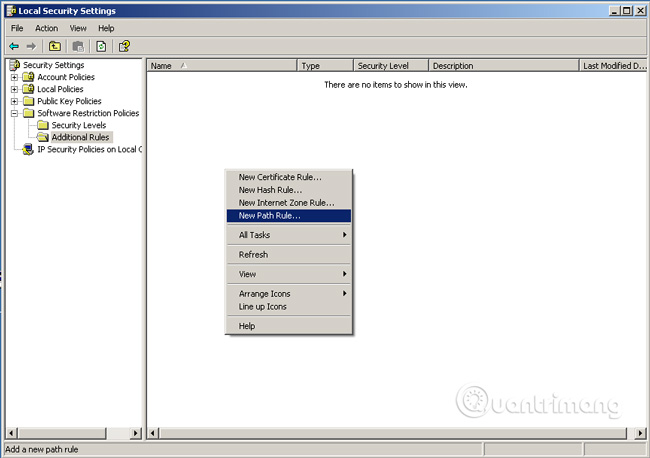
Task: Click the Refresh toolbar icon
Action: coord(101,46)
